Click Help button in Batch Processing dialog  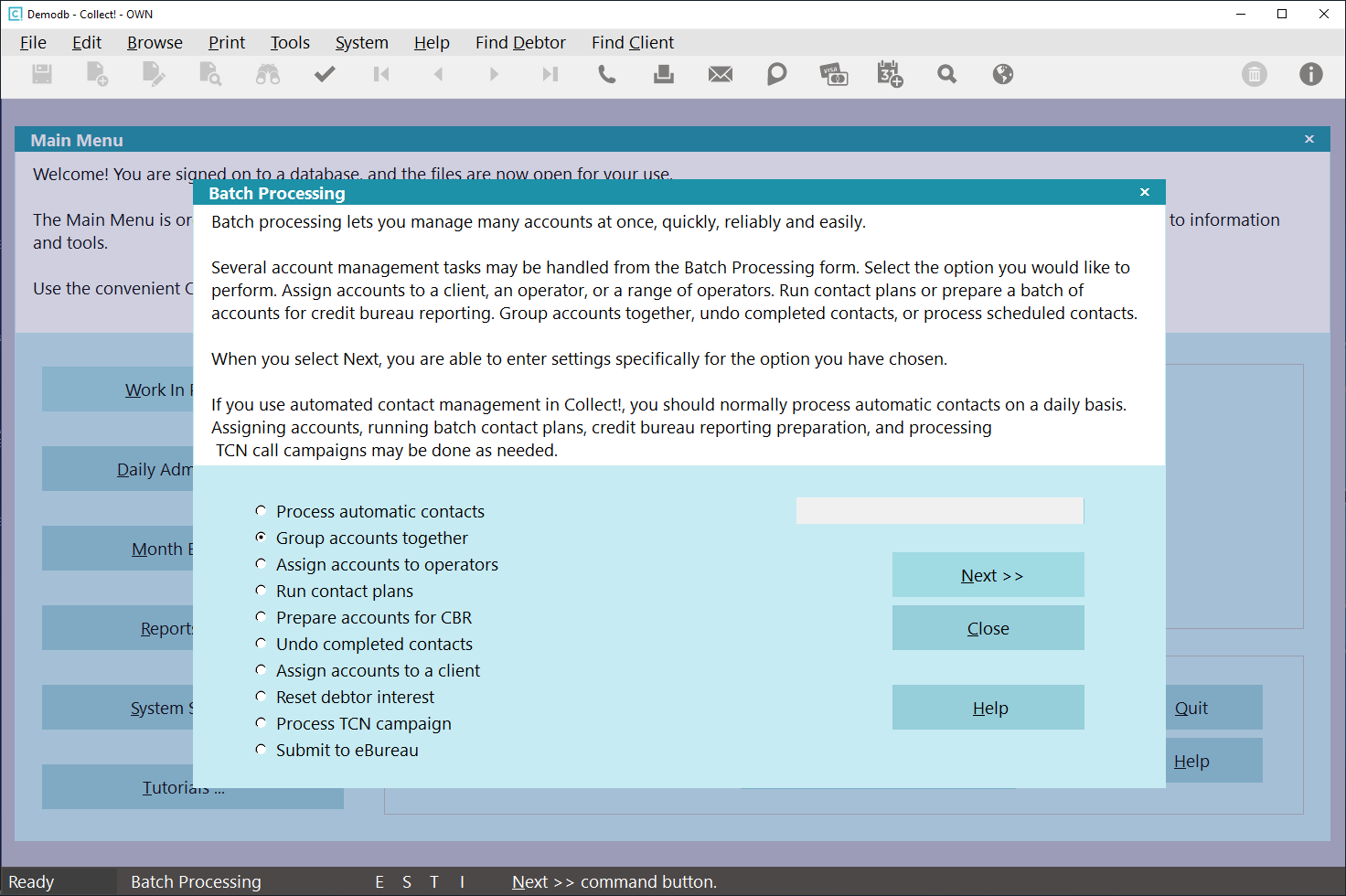coord(988,708)
